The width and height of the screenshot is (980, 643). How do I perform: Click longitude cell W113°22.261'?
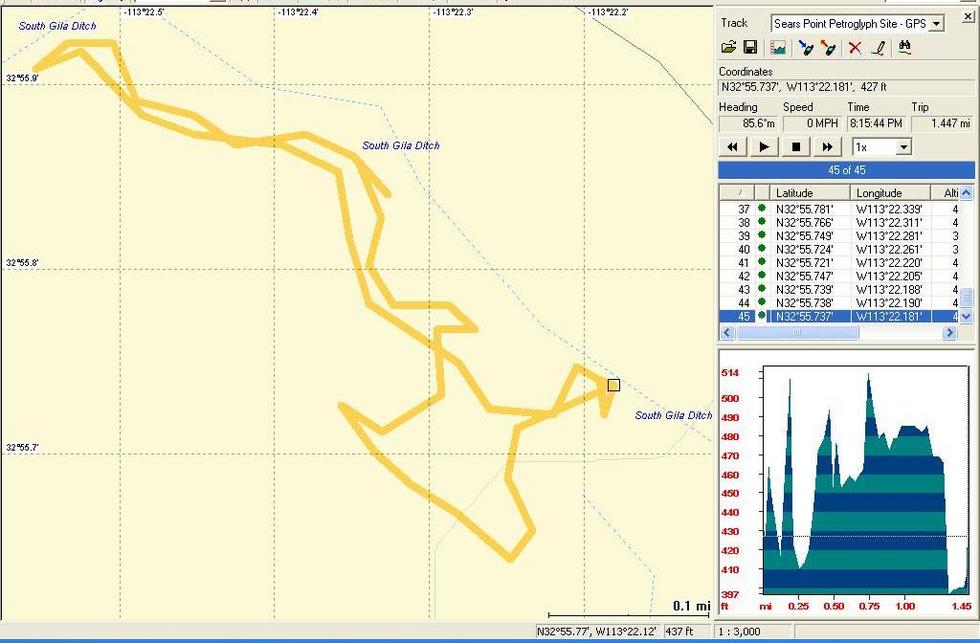[x=889, y=249]
